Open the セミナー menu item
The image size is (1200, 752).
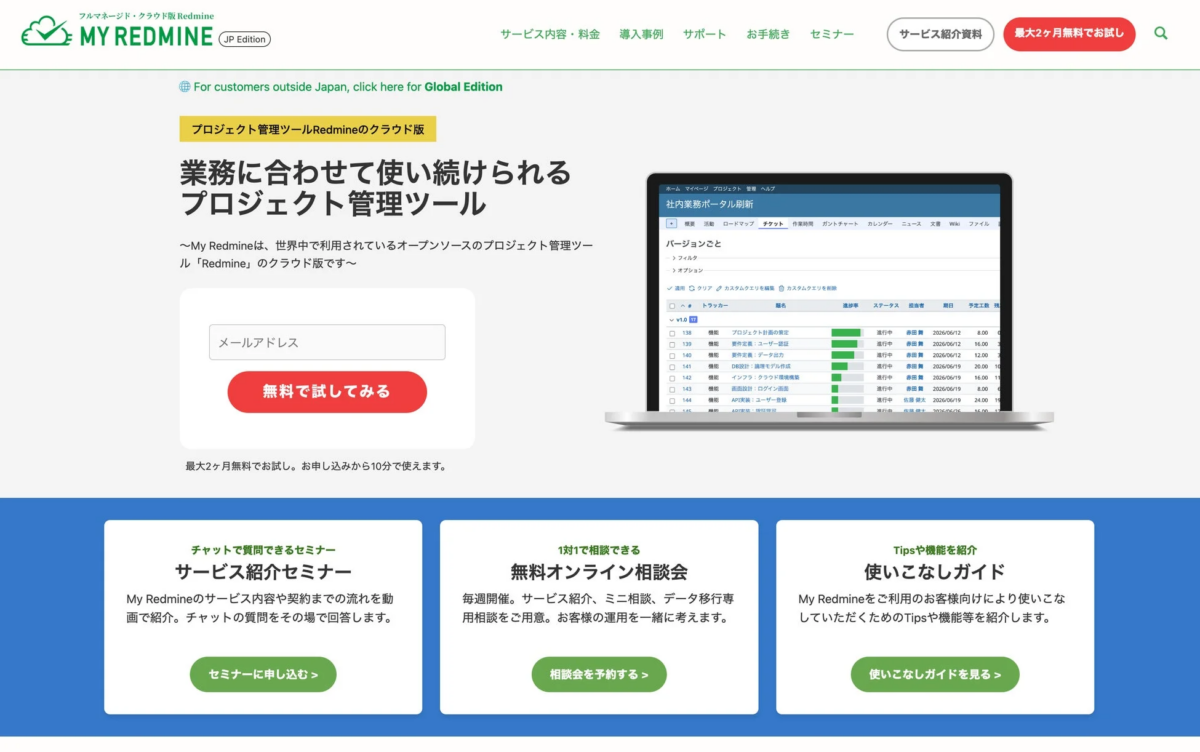click(832, 34)
